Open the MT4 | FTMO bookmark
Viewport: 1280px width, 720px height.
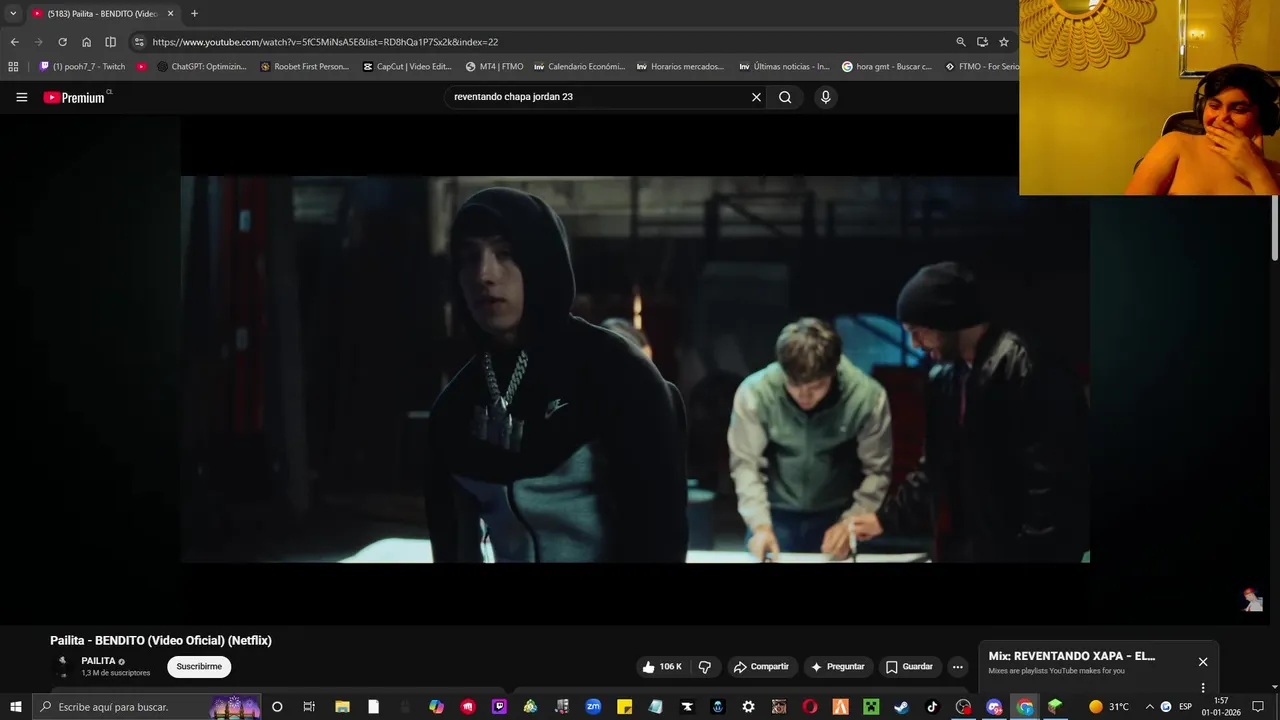click(494, 67)
